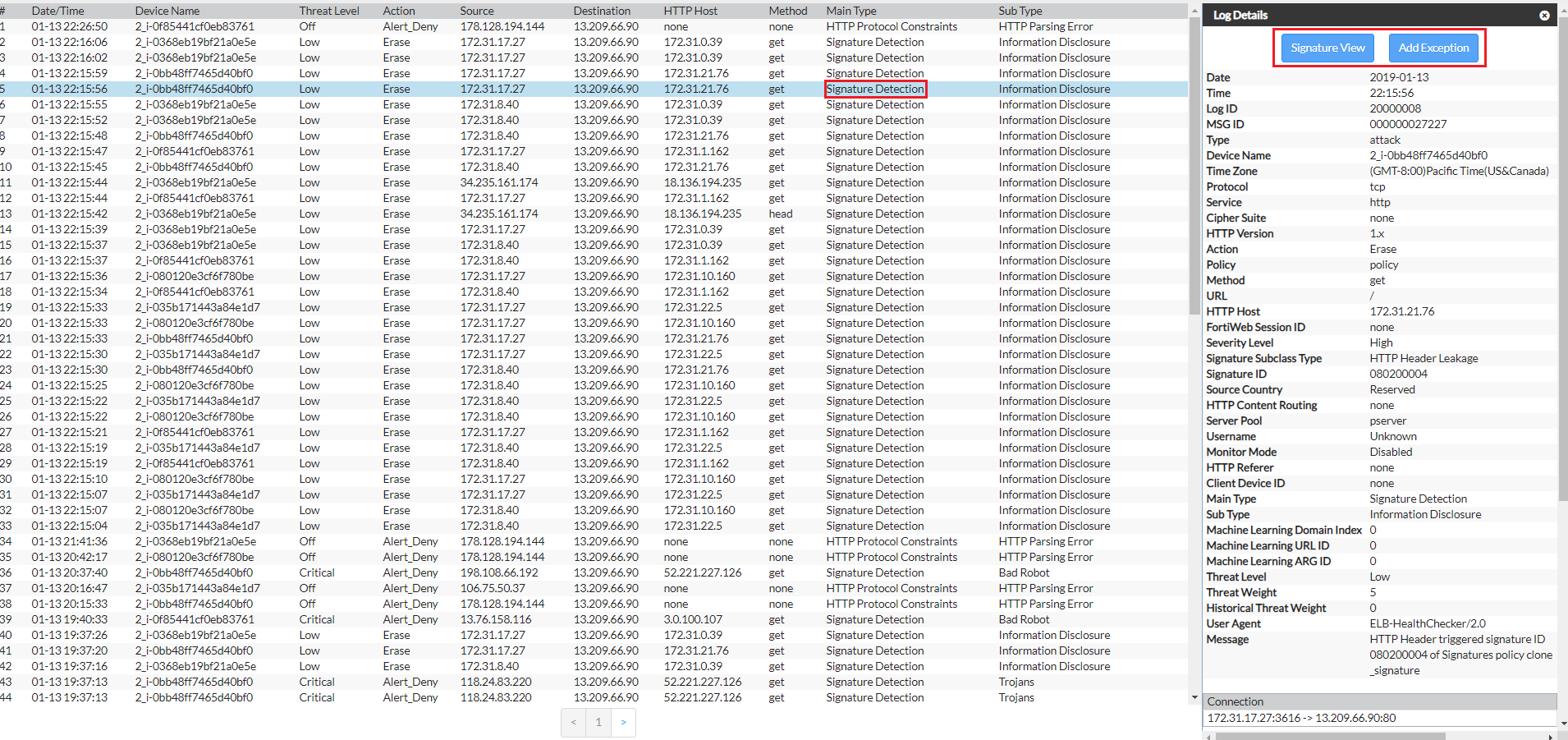Go to the previous page of logs
1568x740 pixels.
point(573,722)
